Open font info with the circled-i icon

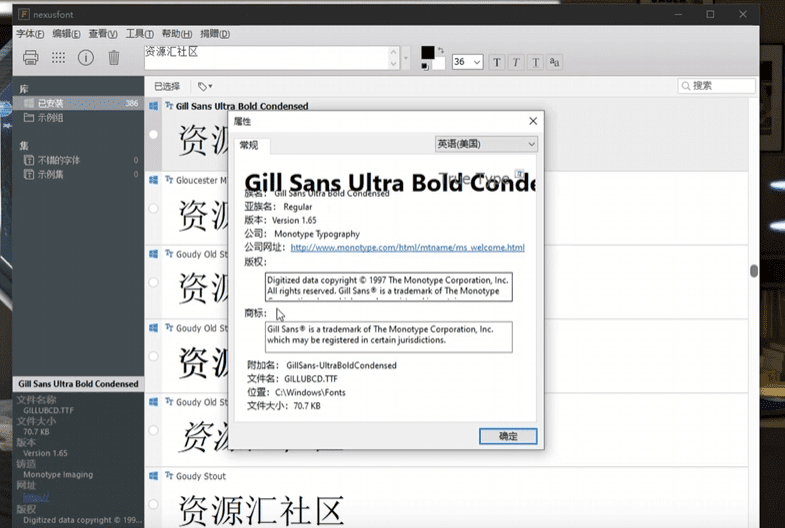tap(86, 58)
